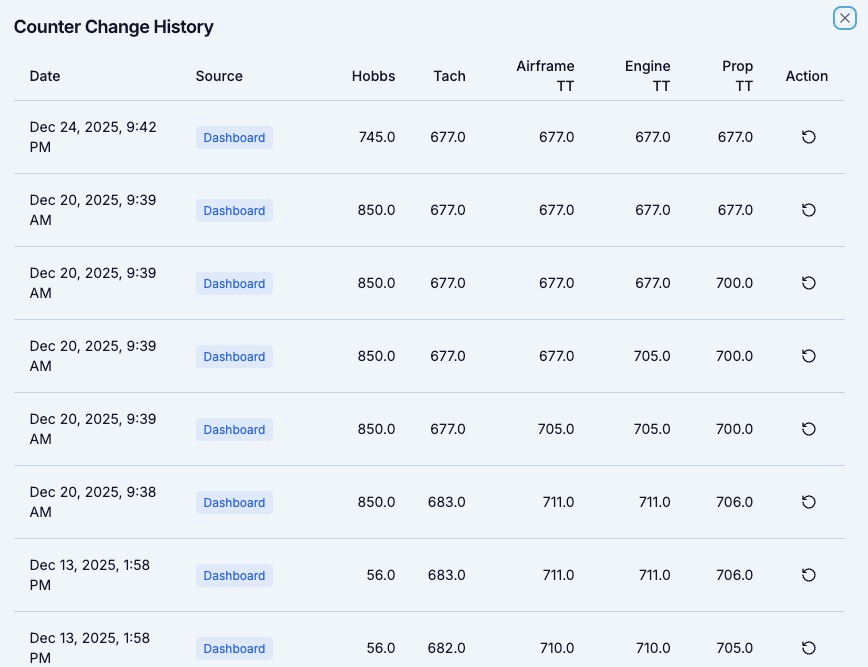This screenshot has height=667, width=868.
Task: Click the Hobbs 745.0 value in first row
Action: pyautogui.click(x=377, y=137)
